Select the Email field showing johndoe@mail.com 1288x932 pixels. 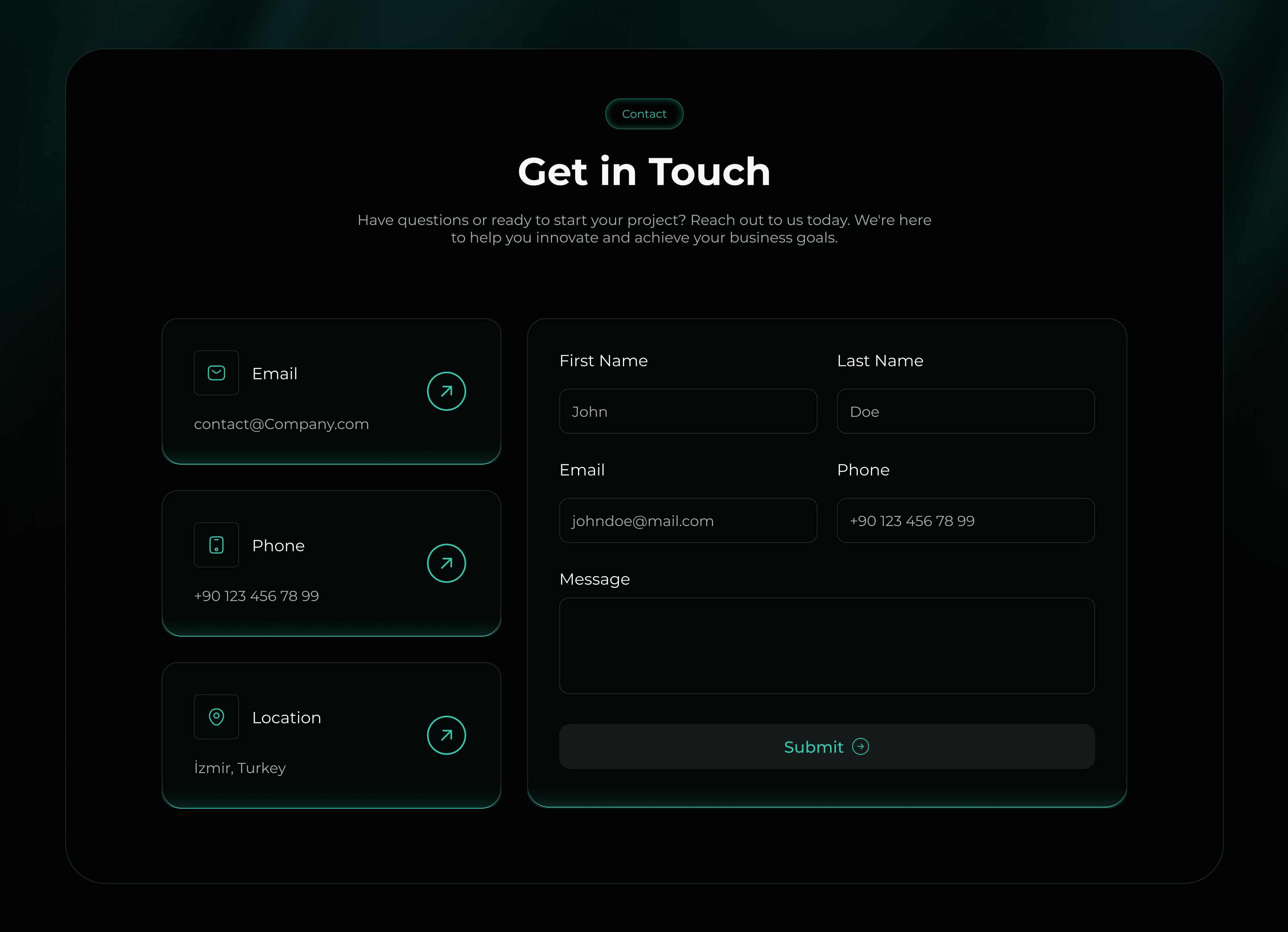coord(688,520)
